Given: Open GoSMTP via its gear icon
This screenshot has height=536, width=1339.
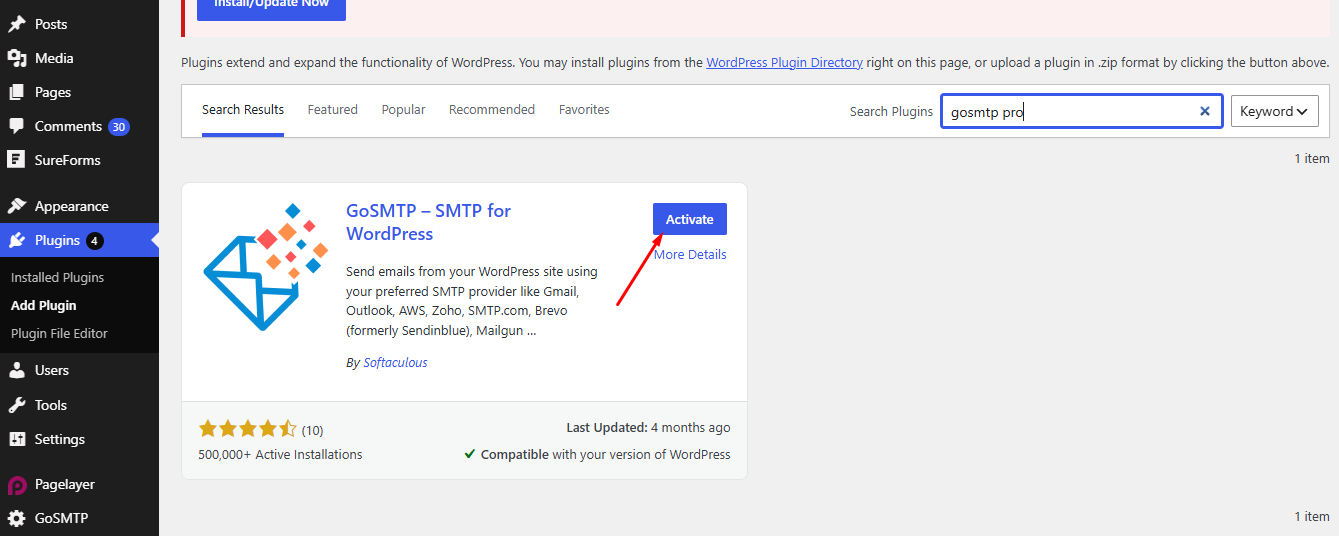Looking at the screenshot, I should pyautogui.click(x=17, y=519).
